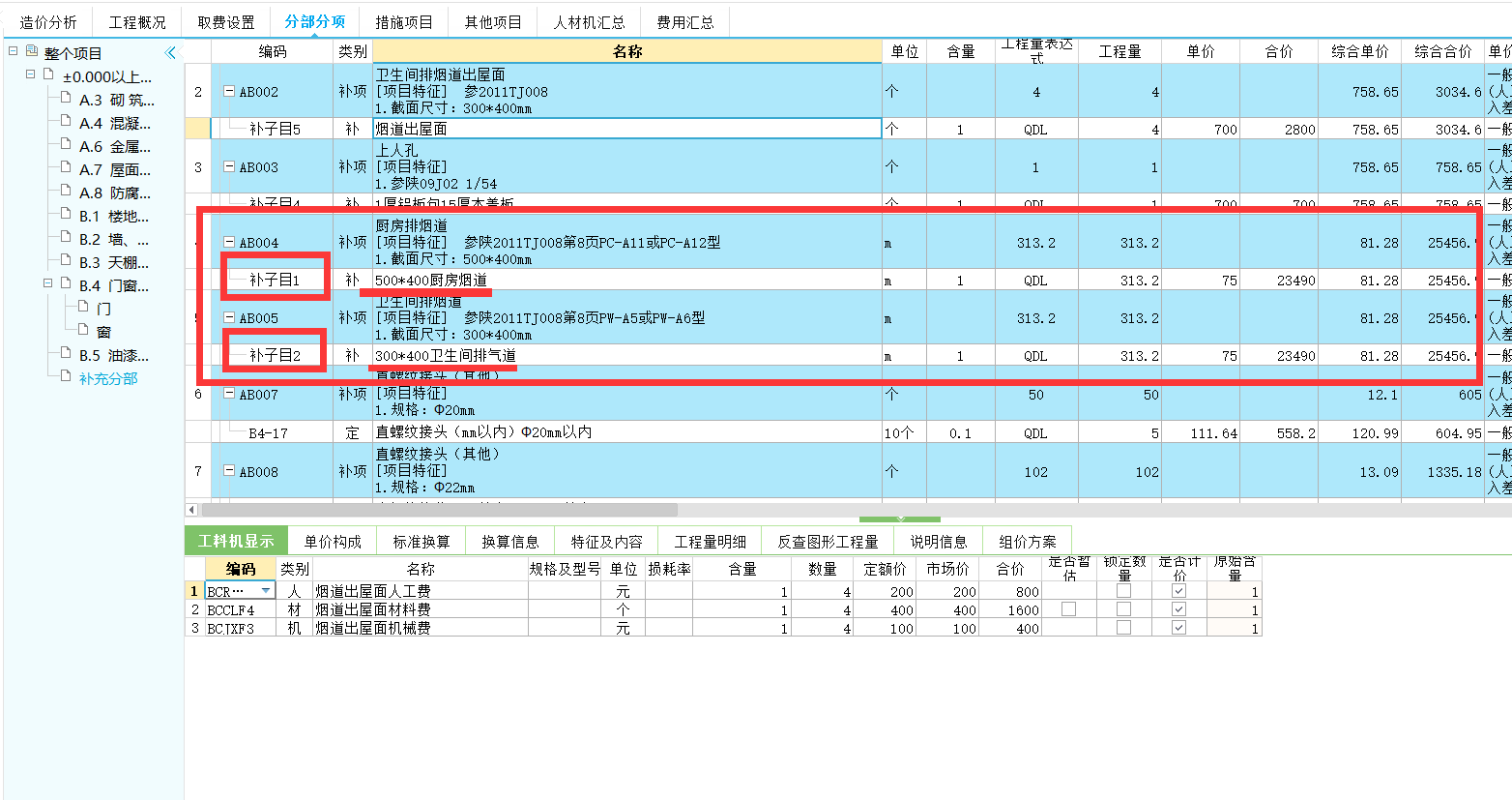Click the page icon beside ±0.000以上
Screen dimensions: 1512x800
(47, 75)
